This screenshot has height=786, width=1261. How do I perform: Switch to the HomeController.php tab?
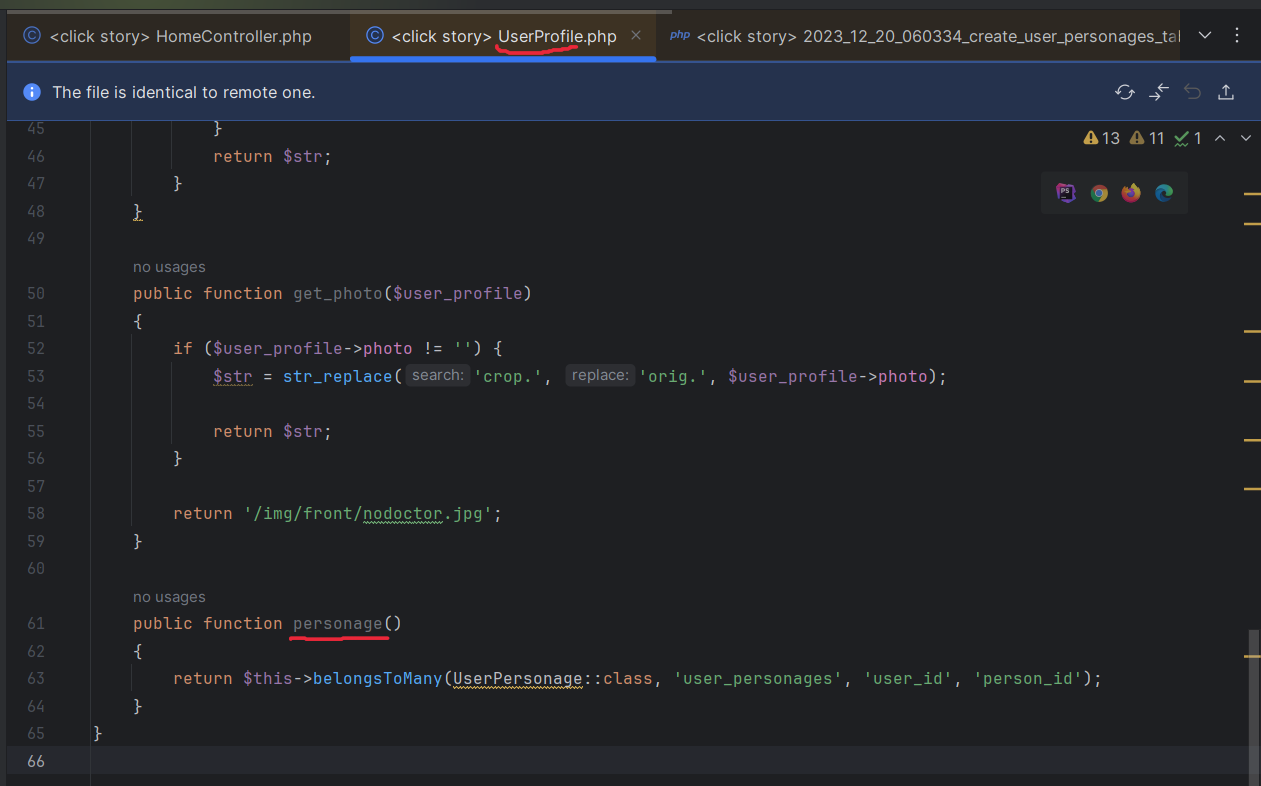point(168,36)
